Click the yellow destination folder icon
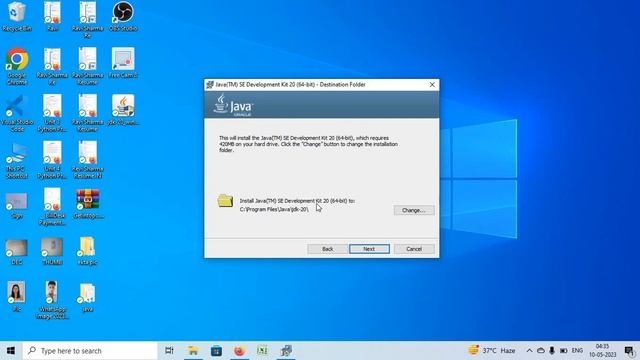The image size is (640, 360). coord(225,201)
